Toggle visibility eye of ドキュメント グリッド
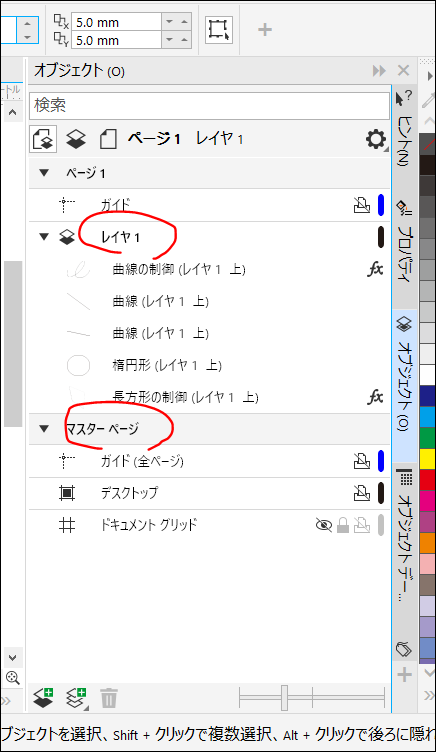436x752 pixels. [324, 525]
